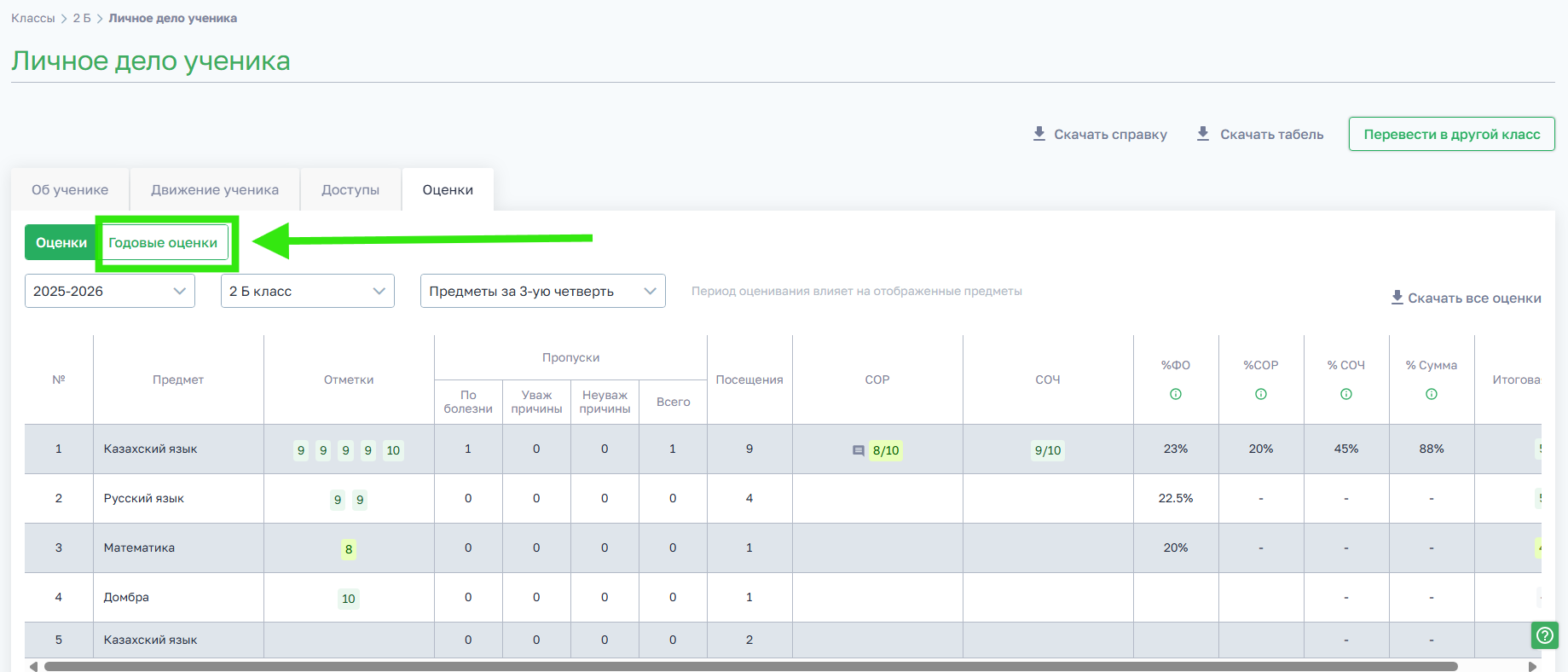
Task: Click the Скачать справку download link
Action: tap(1100, 134)
